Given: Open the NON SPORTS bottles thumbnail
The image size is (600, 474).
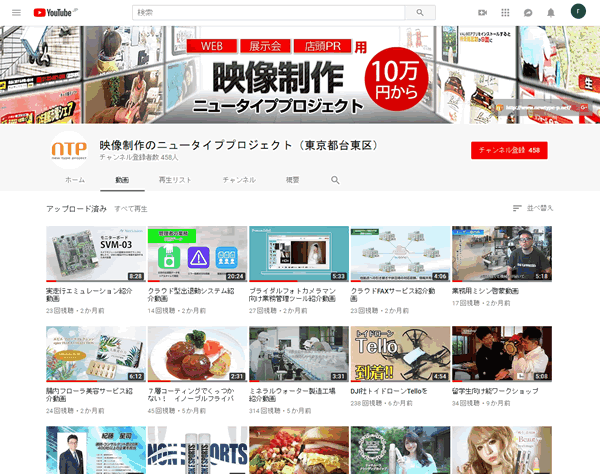Looking at the screenshot, I should 197,450.
